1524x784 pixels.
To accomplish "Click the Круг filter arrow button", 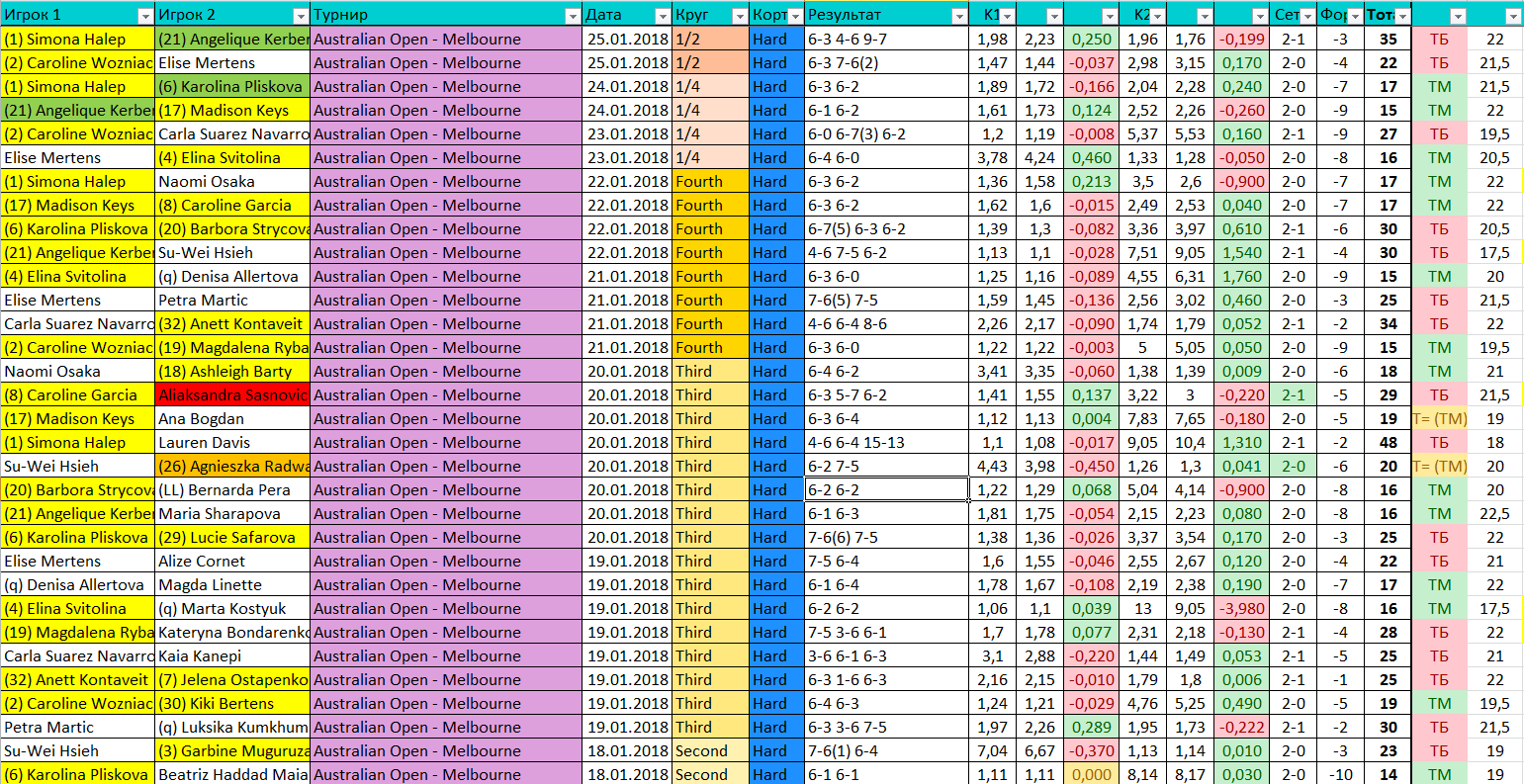I will pyautogui.click(x=739, y=16).
